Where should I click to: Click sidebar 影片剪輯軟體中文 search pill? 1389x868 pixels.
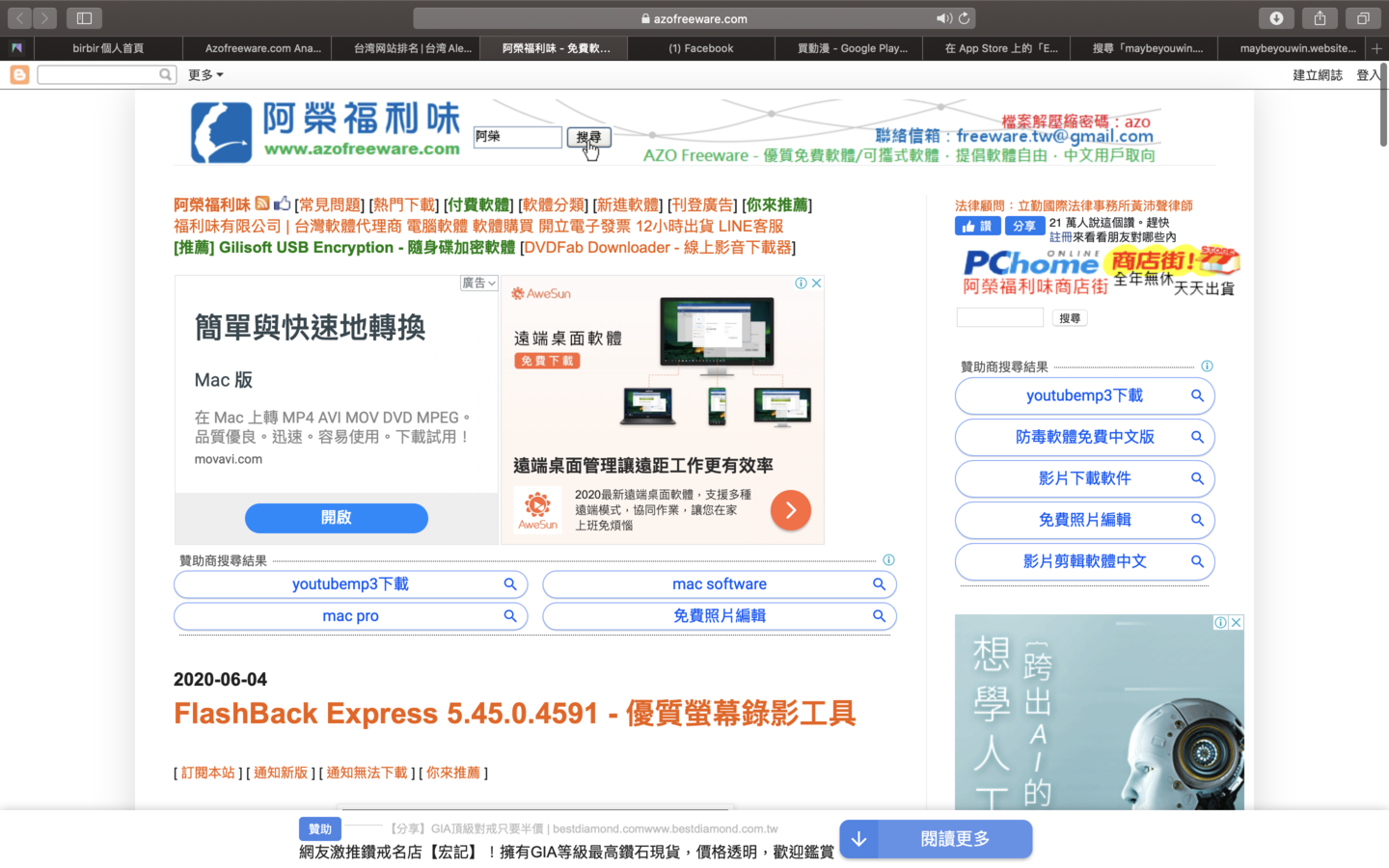click(1084, 561)
